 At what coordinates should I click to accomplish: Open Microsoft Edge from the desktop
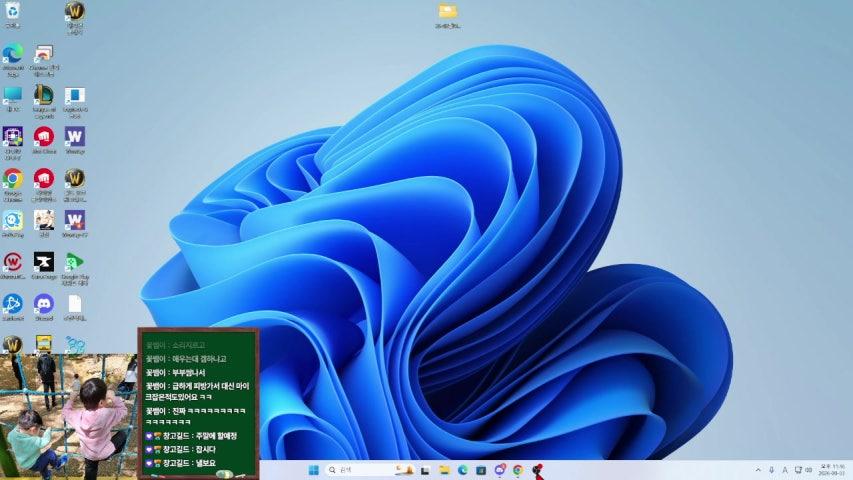(x=12, y=54)
